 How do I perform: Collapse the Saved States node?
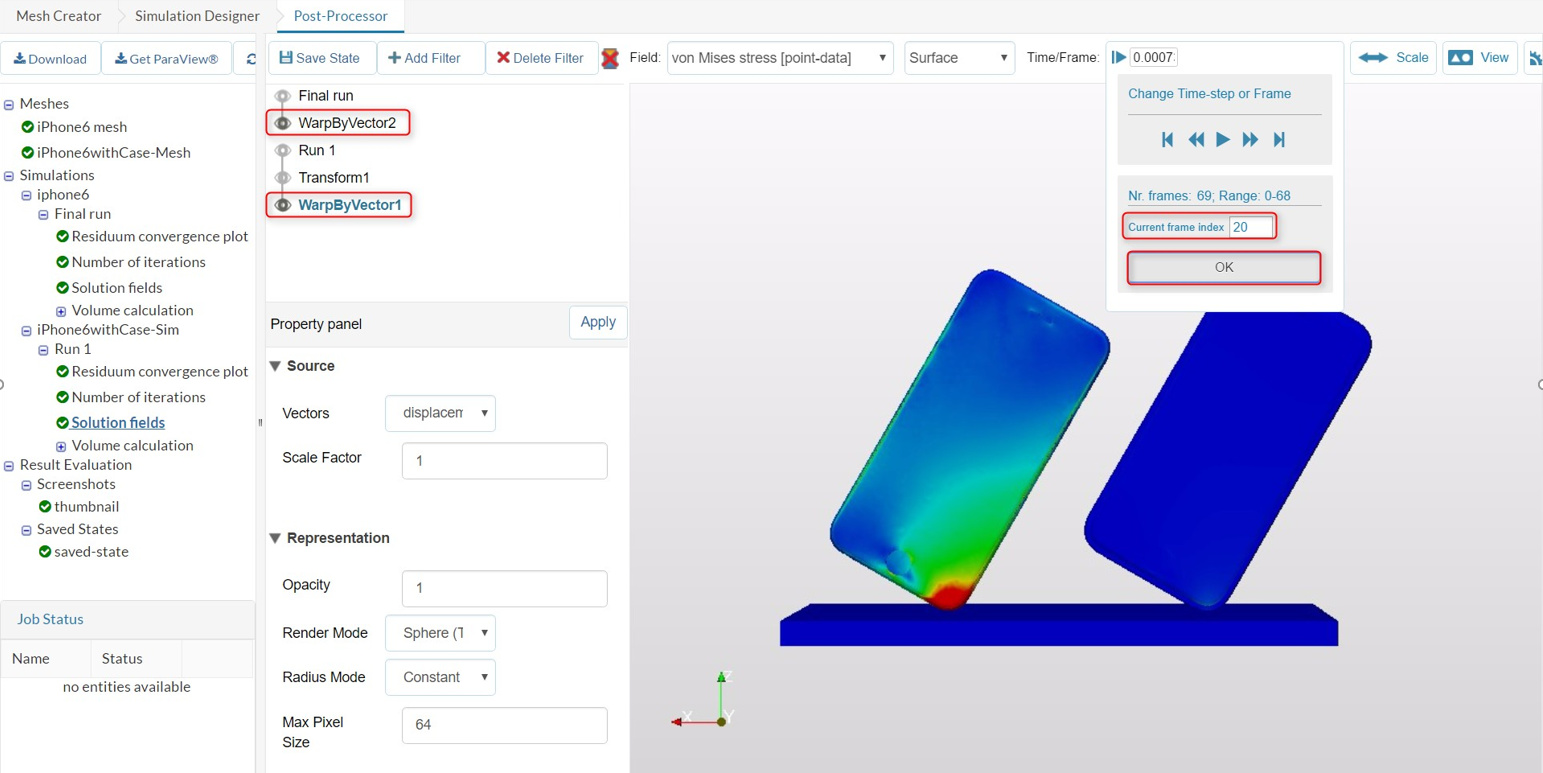click(x=27, y=530)
